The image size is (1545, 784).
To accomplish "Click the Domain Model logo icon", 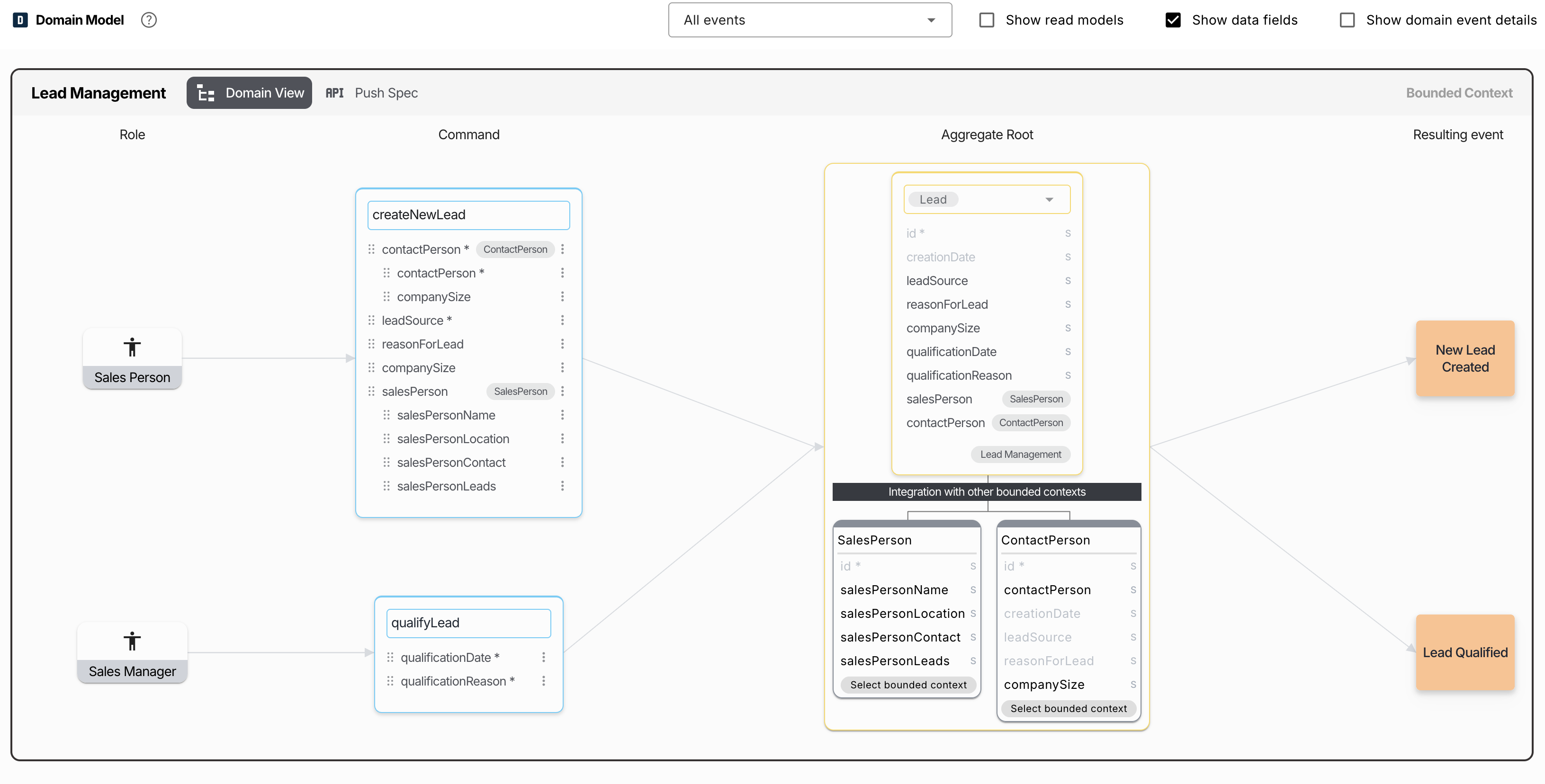I will pos(20,20).
